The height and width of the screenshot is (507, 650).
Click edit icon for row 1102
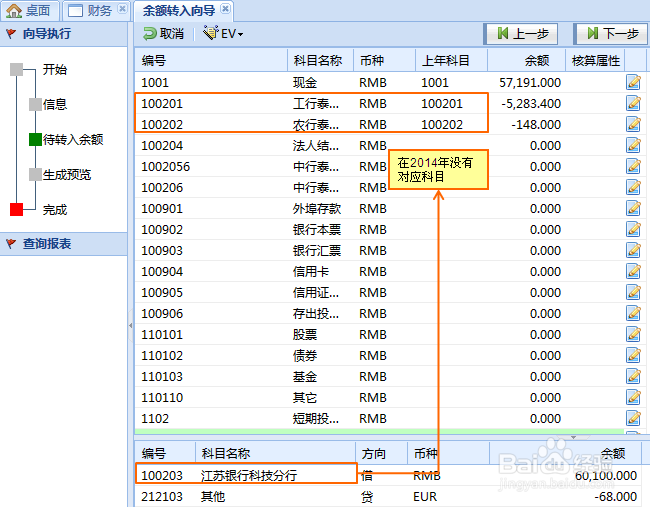pyautogui.click(x=633, y=418)
